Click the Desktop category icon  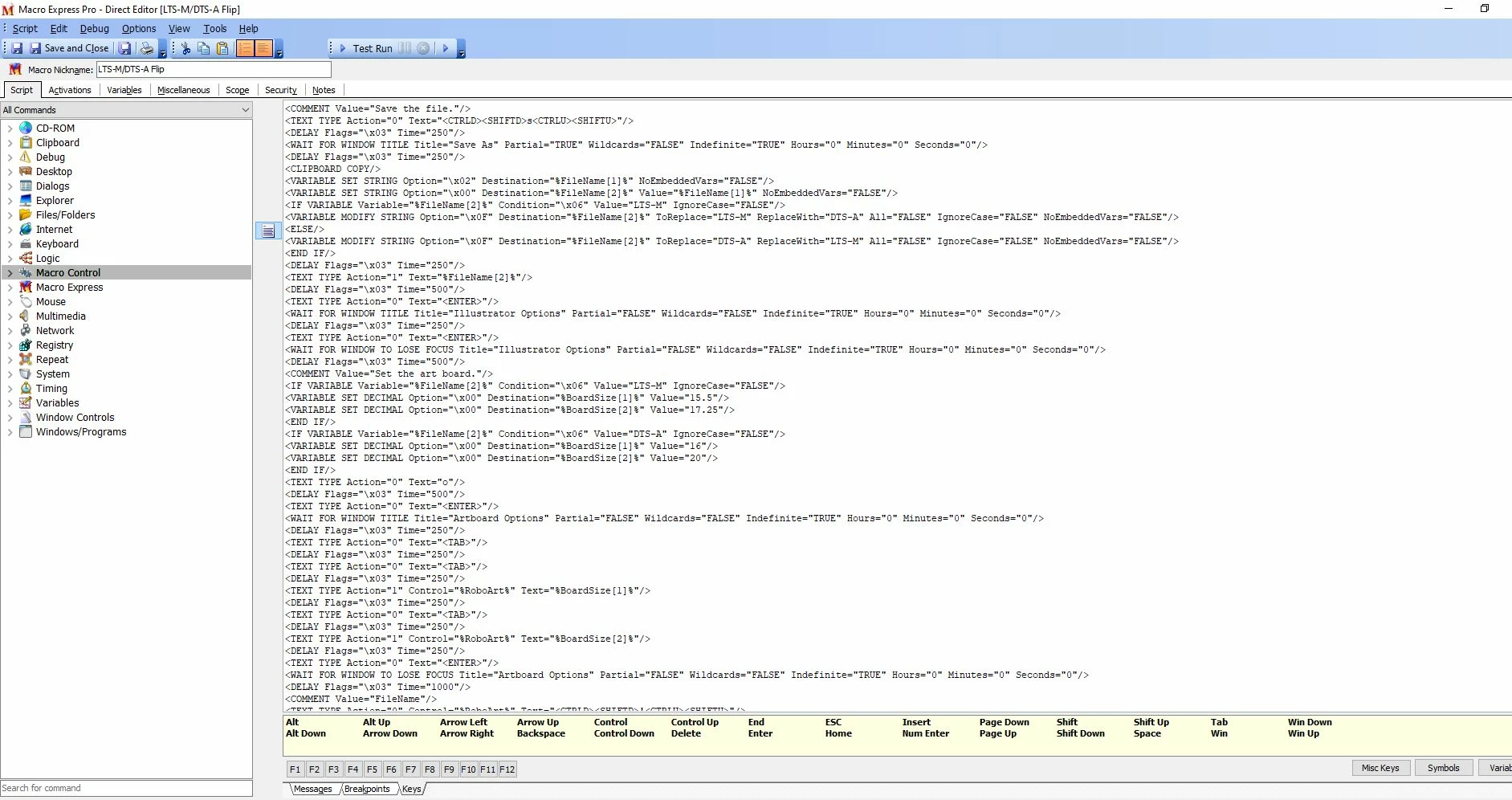click(26, 171)
